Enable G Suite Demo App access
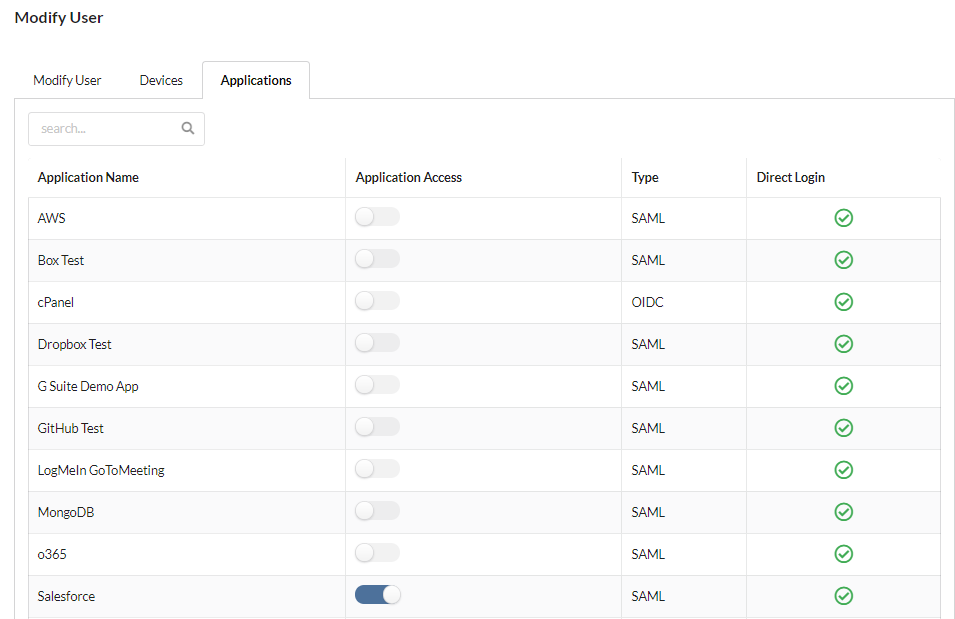The image size is (955, 619). (378, 385)
